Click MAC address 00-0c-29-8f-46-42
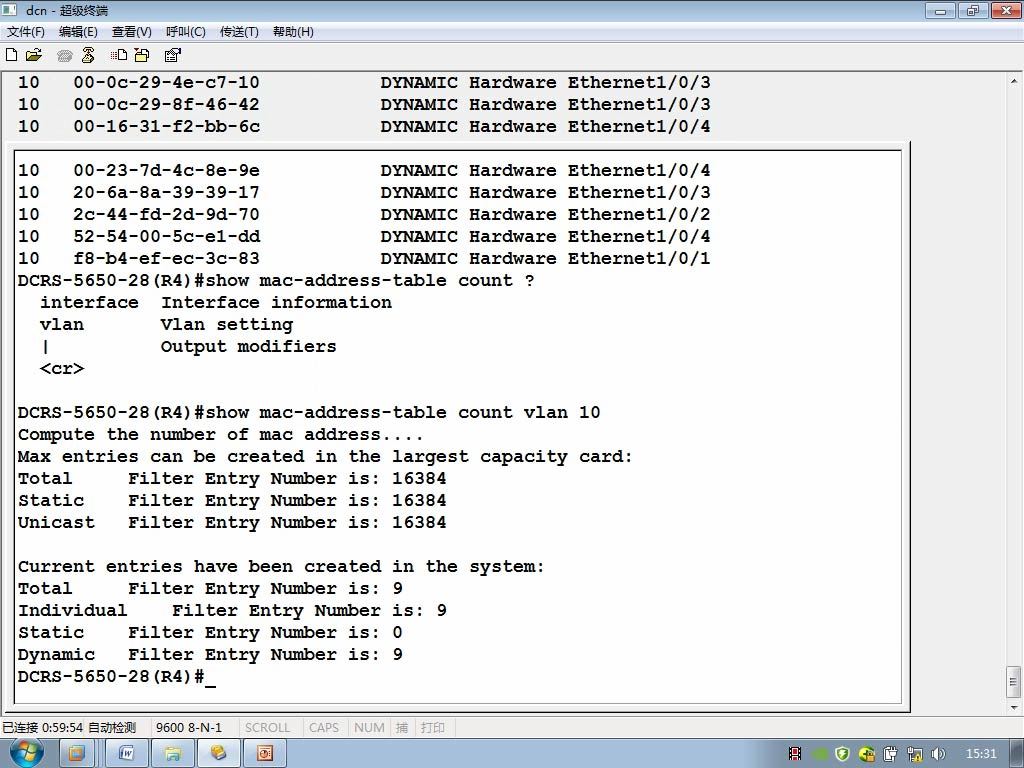1024x768 pixels. tap(167, 104)
